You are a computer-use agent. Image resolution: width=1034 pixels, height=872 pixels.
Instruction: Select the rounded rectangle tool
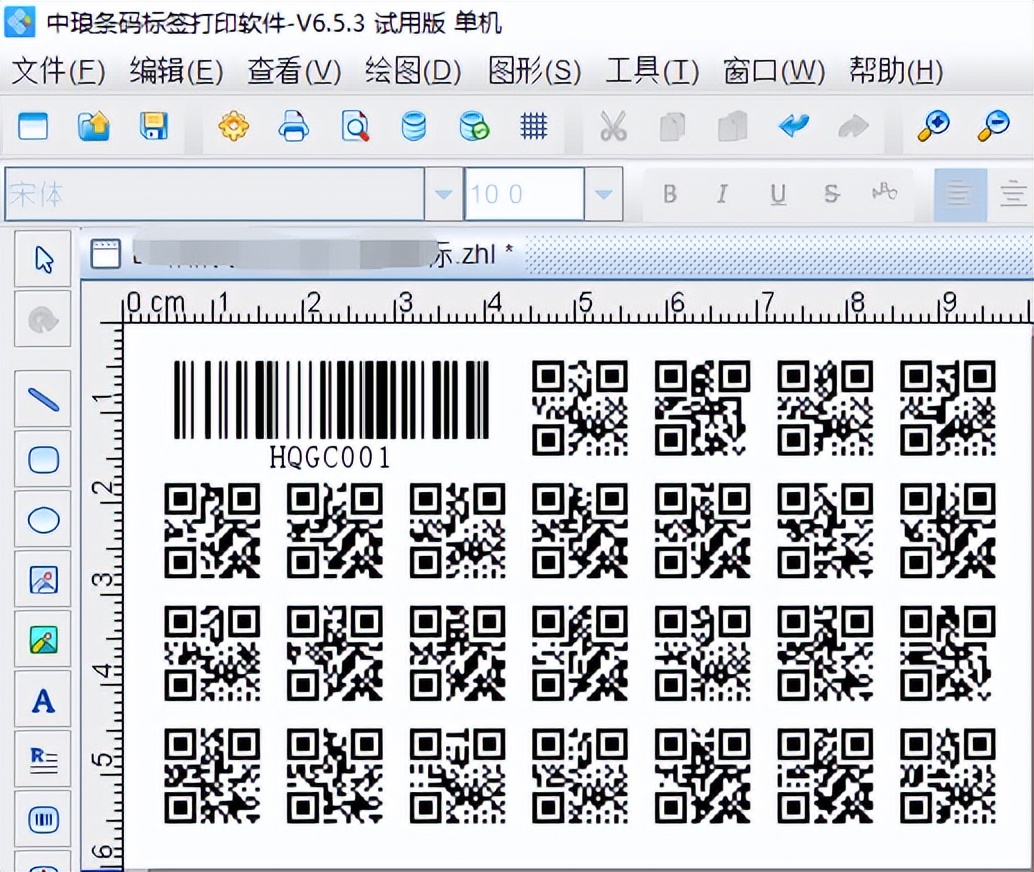pyautogui.click(x=44, y=459)
